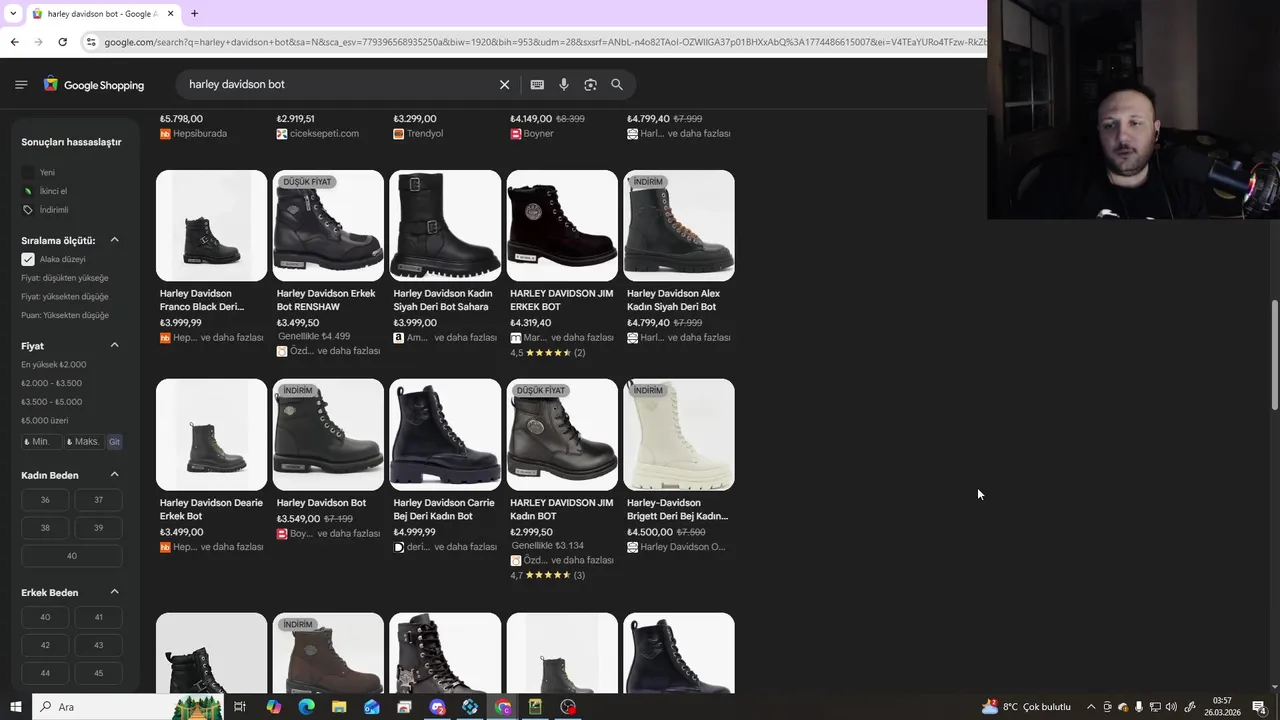Filter price ₺3.500 - ₺5.000

tap(52, 402)
